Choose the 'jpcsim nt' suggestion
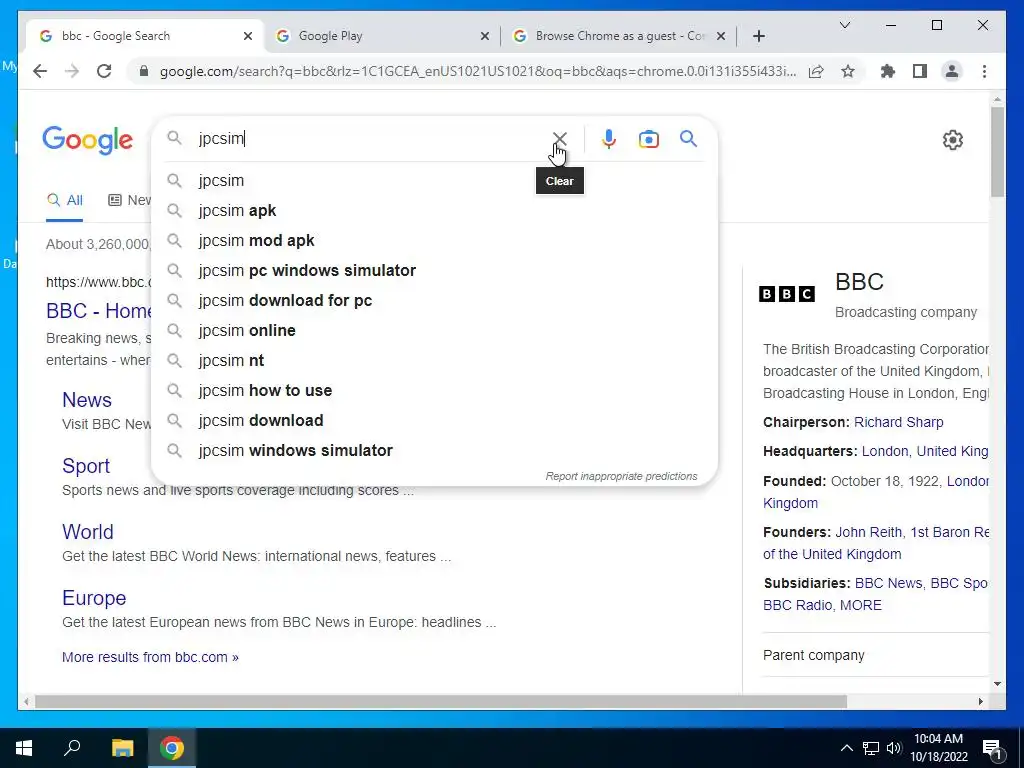The image size is (1024, 768). click(434, 360)
